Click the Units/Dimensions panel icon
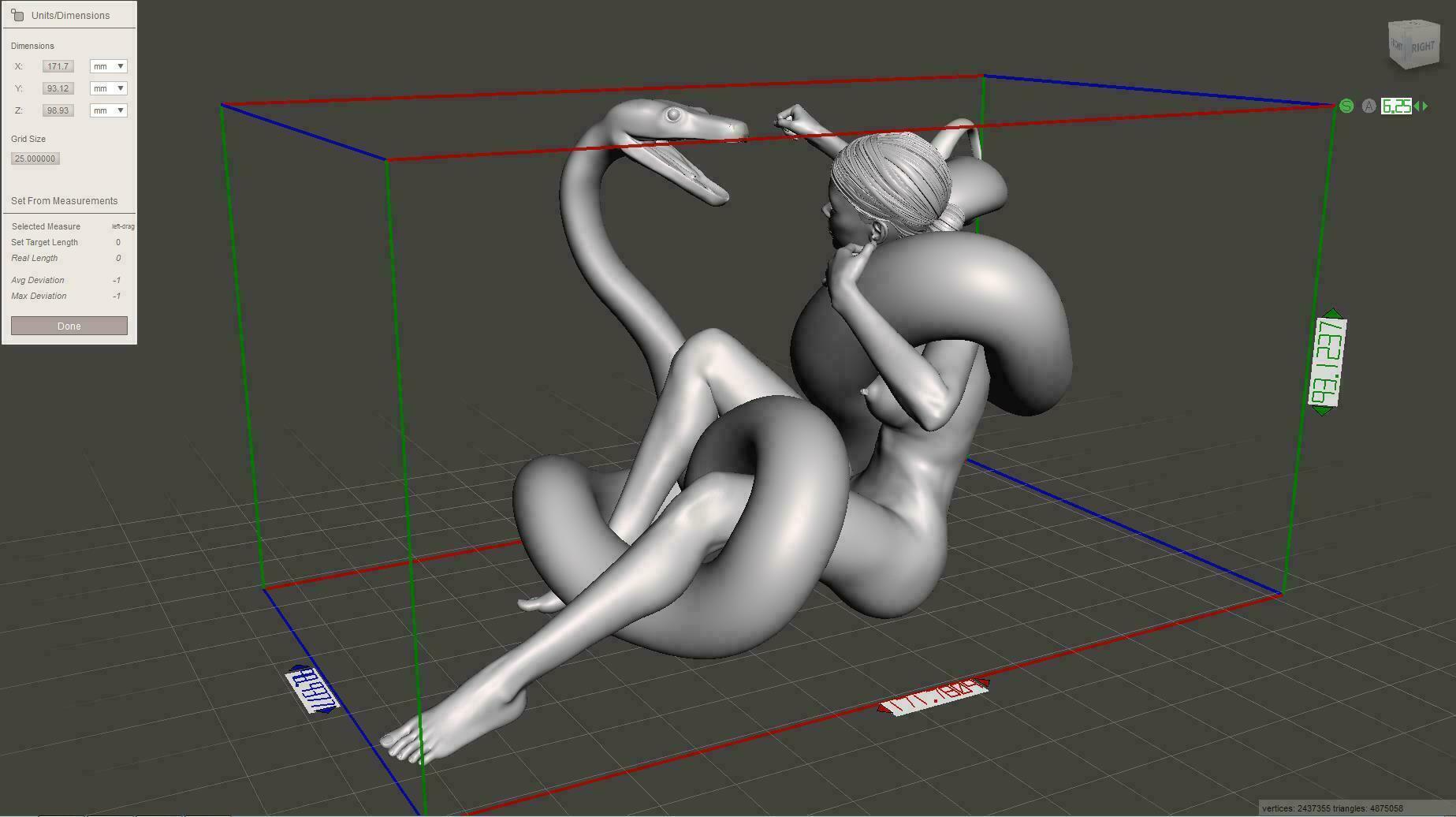1456x817 pixels. click(x=17, y=15)
